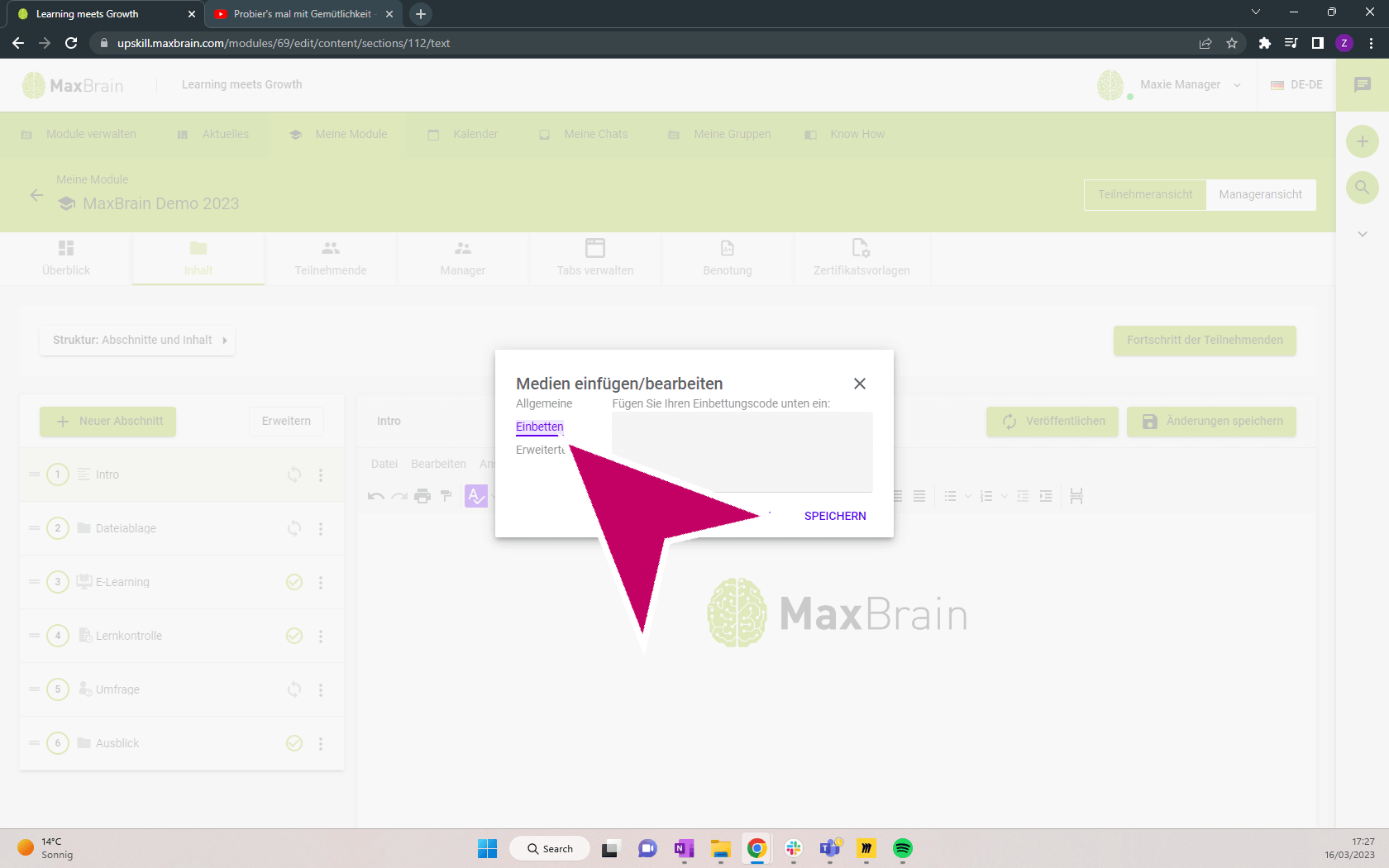This screenshot has width=1389, height=868.
Task: Click the sync status icon for Umfrage
Action: (294, 689)
